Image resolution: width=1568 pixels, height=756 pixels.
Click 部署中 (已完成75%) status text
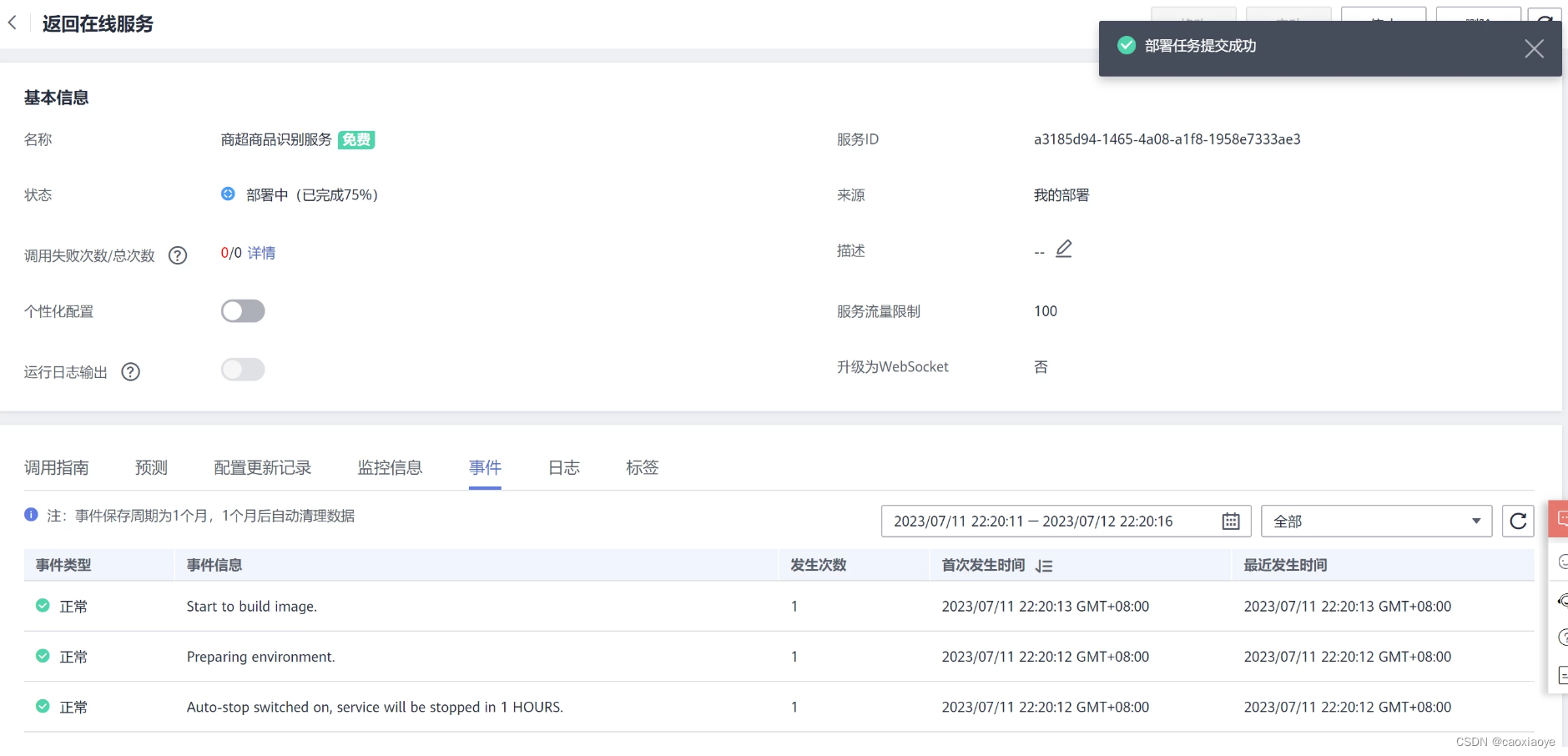coord(312,194)
